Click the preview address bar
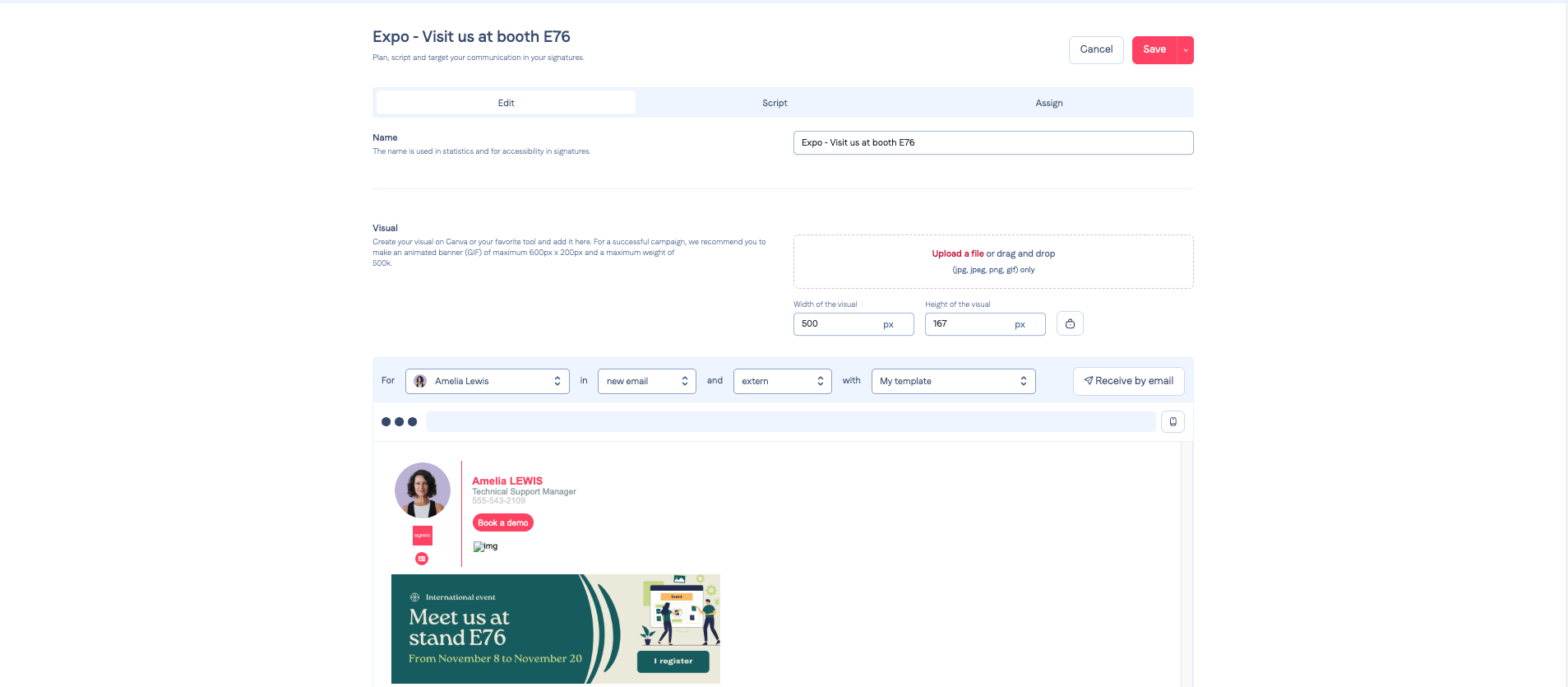This screenshot has height=687, width=1568. [x=790, y=422]
